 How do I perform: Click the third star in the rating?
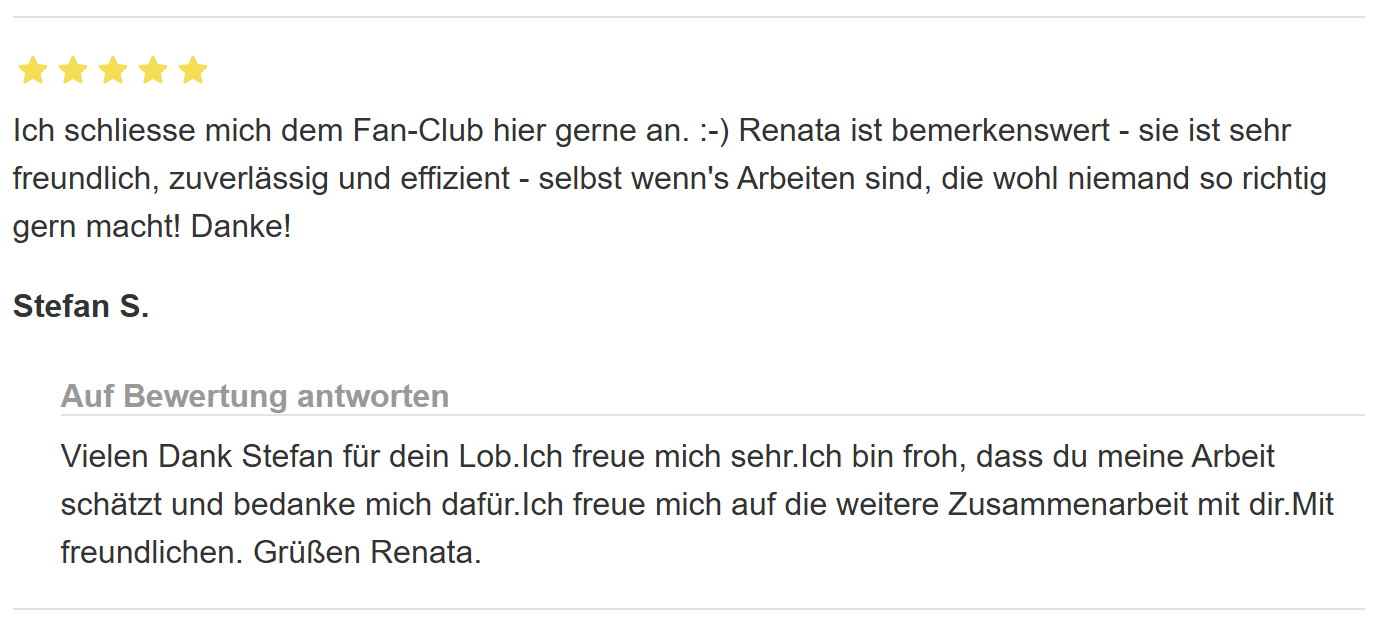tap(113, 70)
